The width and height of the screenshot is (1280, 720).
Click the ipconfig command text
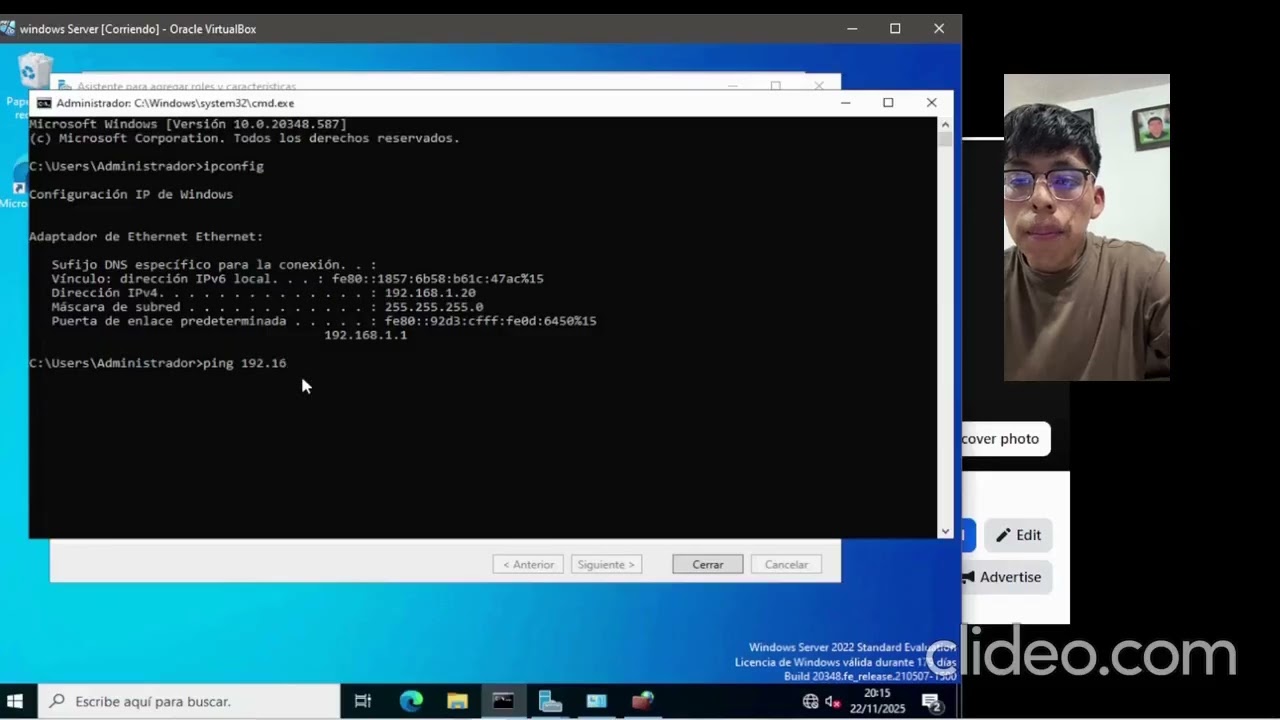pos(234,166)
